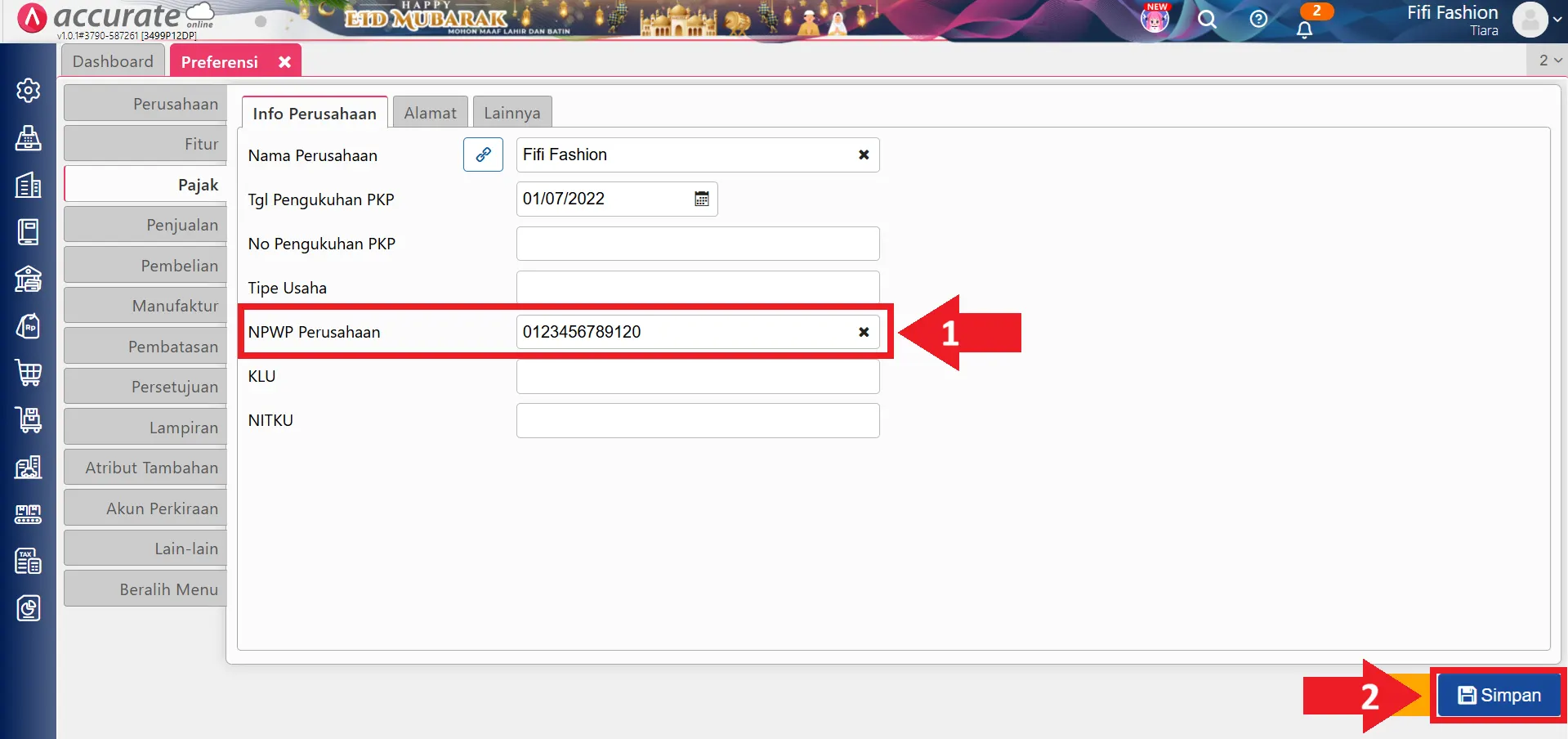Expand the open tabs counter dropdown
The height and width of the screenshot is (739, 1568).
[1549, 60]
